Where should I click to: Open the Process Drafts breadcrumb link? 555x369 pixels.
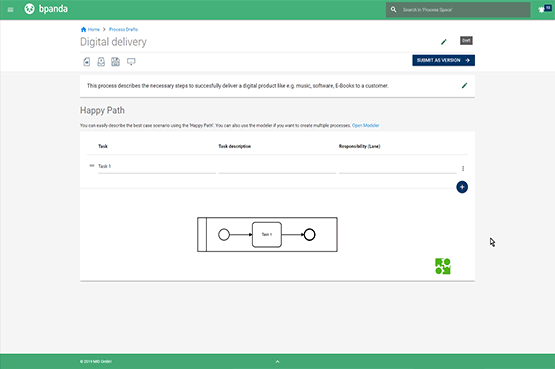click(123, 29)
